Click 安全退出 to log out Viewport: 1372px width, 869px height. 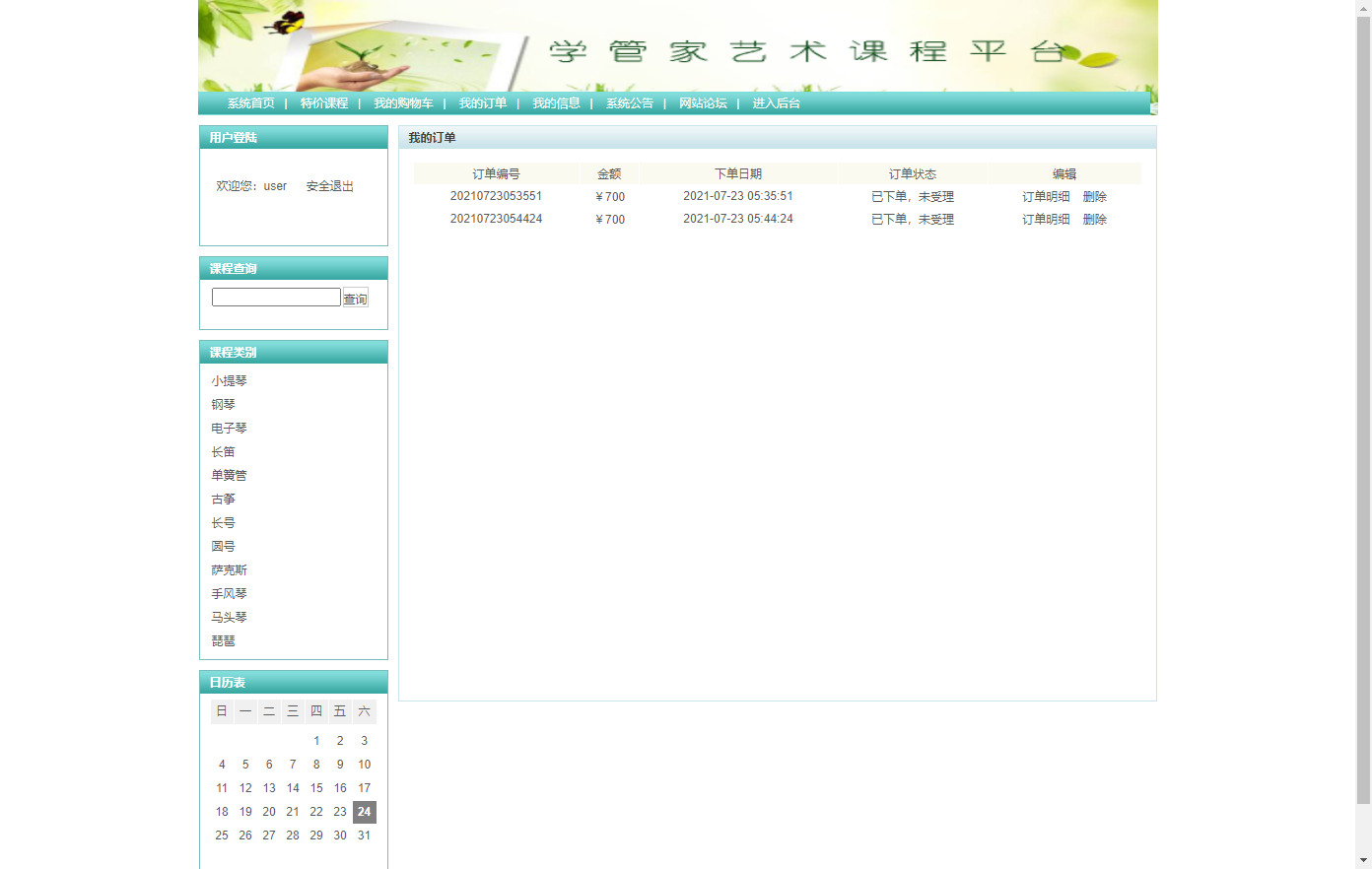tap(329, 186)
